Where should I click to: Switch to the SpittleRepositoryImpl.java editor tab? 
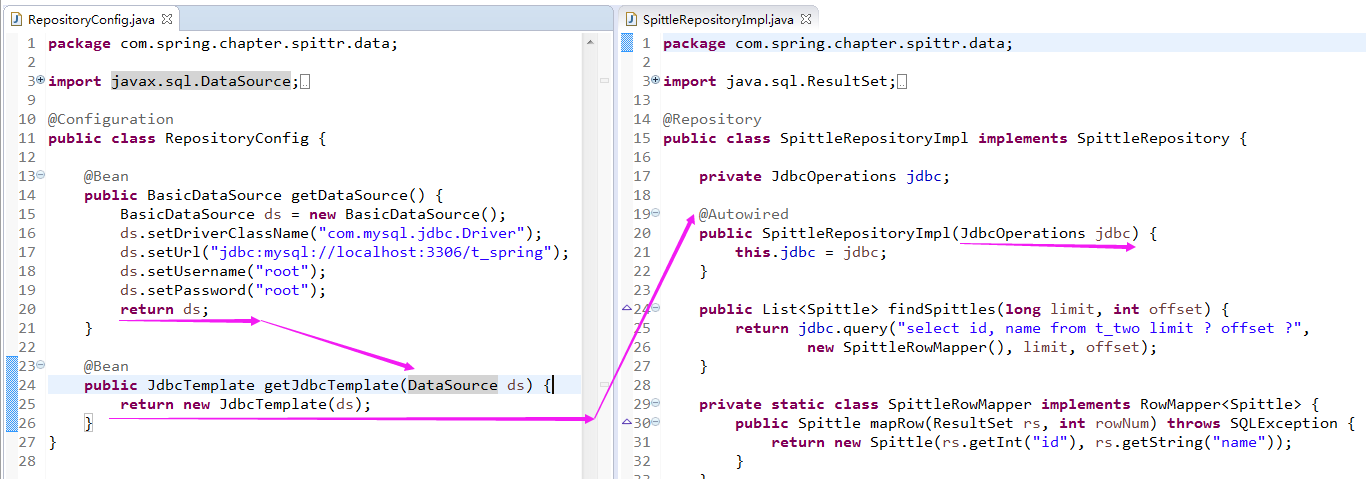point(718,19)
